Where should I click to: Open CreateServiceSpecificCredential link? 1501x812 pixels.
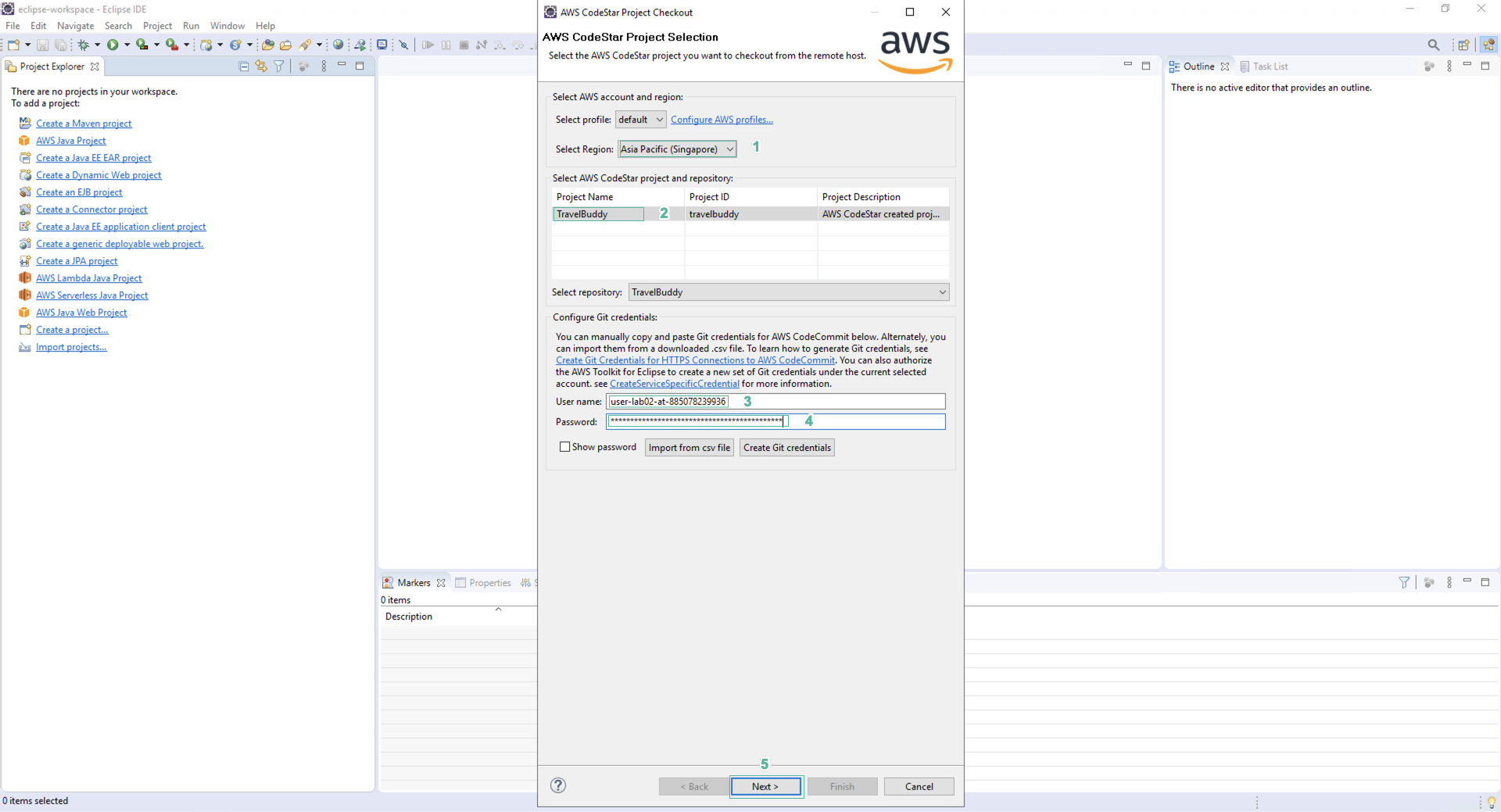coord(675,384)
